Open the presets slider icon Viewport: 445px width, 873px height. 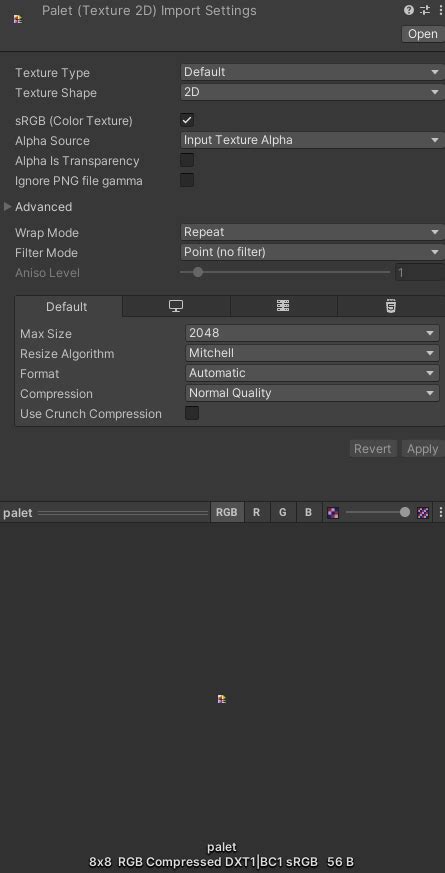(425, 10)
